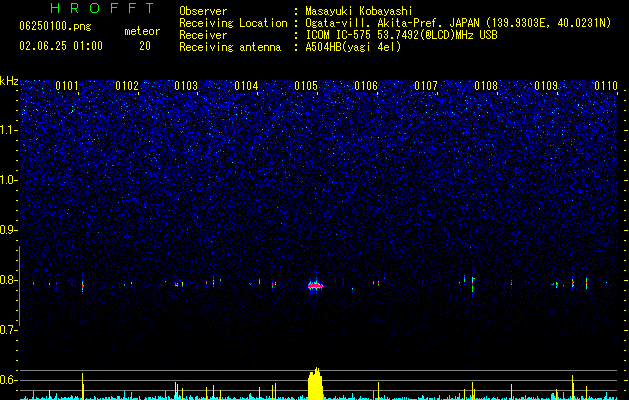Click the Ogata-vill. Akita-Pref. JAPAN location text
The height and width of the screenshot is (400, 629).
[392, 23]
